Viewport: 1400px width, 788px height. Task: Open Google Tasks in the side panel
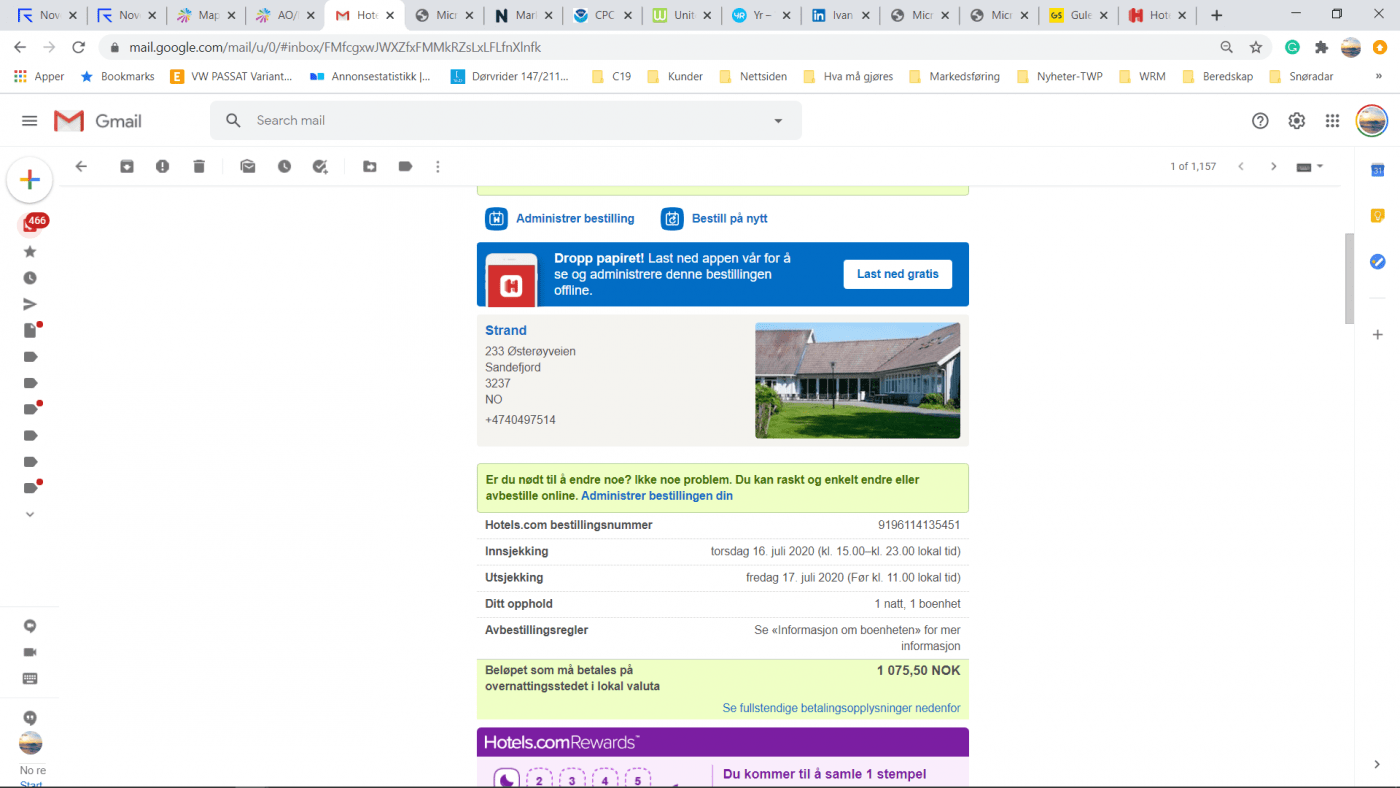pos(1377,262)
